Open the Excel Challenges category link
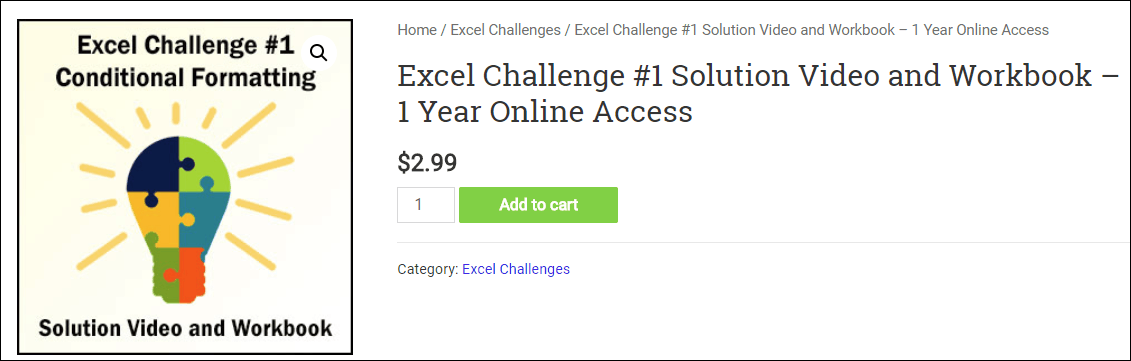Image resolution: width=1131 pixels, height=361 pixels. click(x=516, y=269)
